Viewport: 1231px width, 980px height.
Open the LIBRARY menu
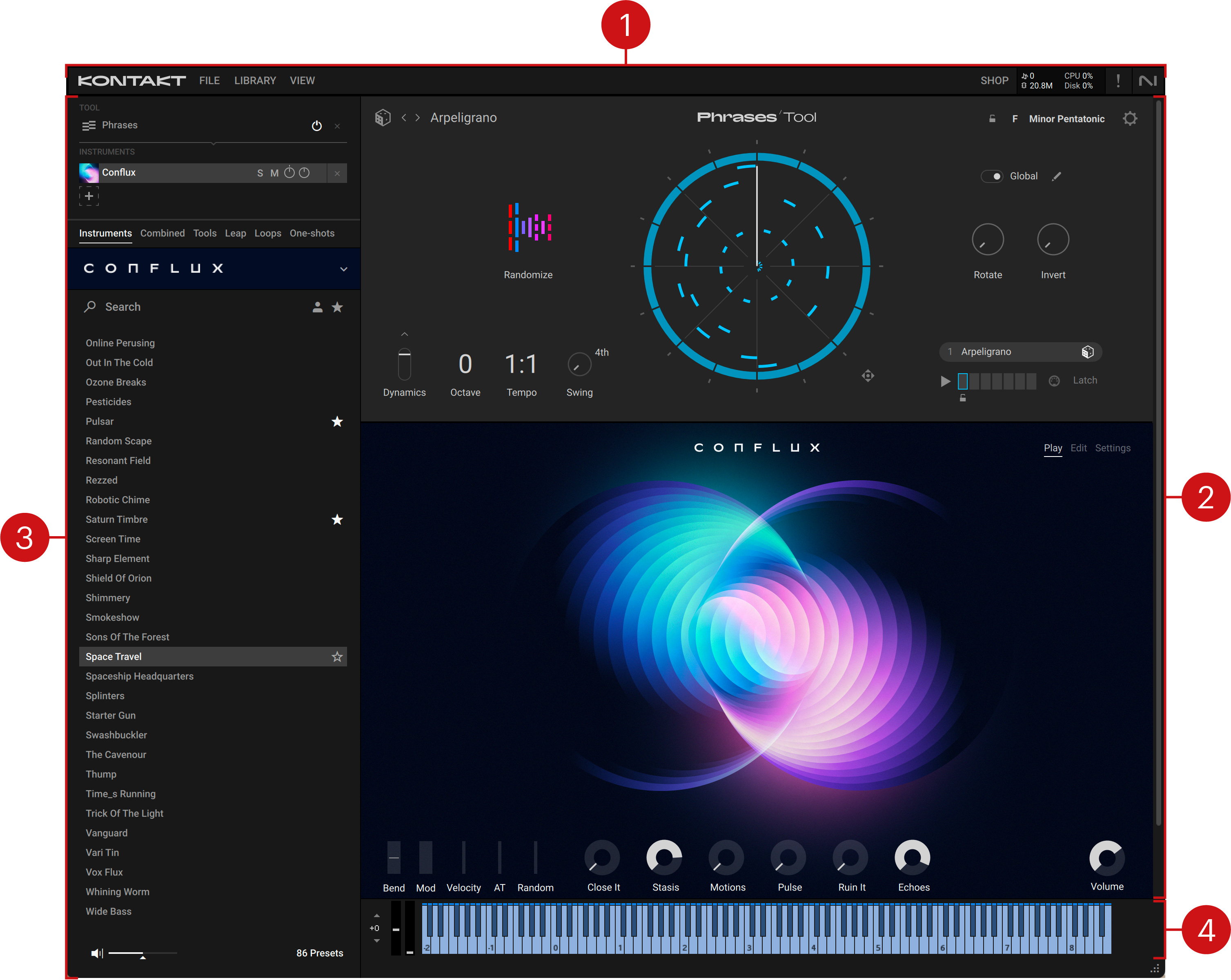[255, 80]
